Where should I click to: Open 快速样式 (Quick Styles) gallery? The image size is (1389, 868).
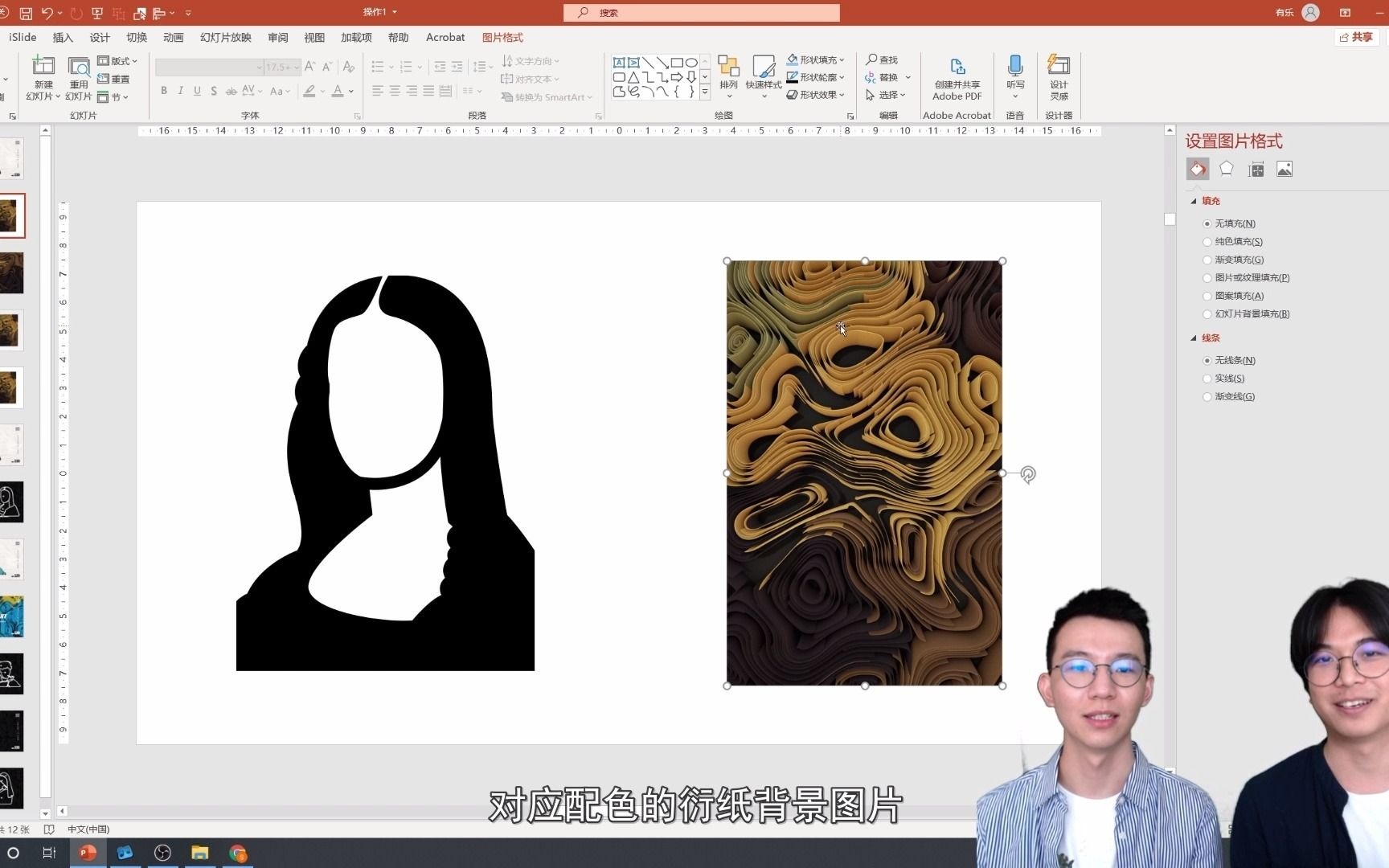pos(763,77)
